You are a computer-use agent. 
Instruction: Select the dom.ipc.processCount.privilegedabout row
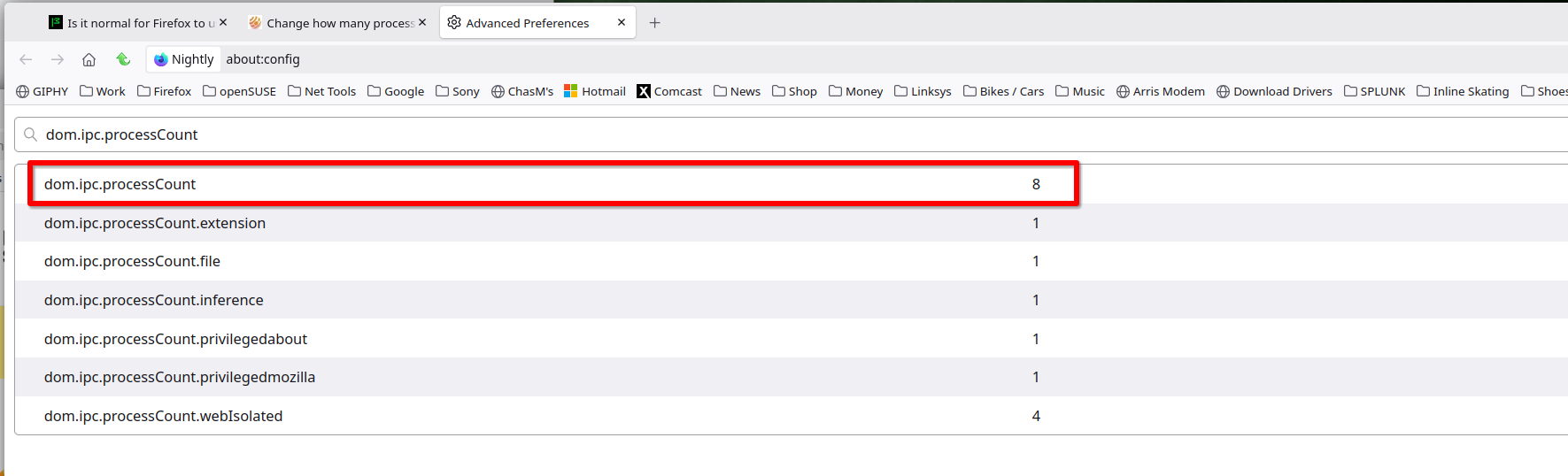(791, 339)
